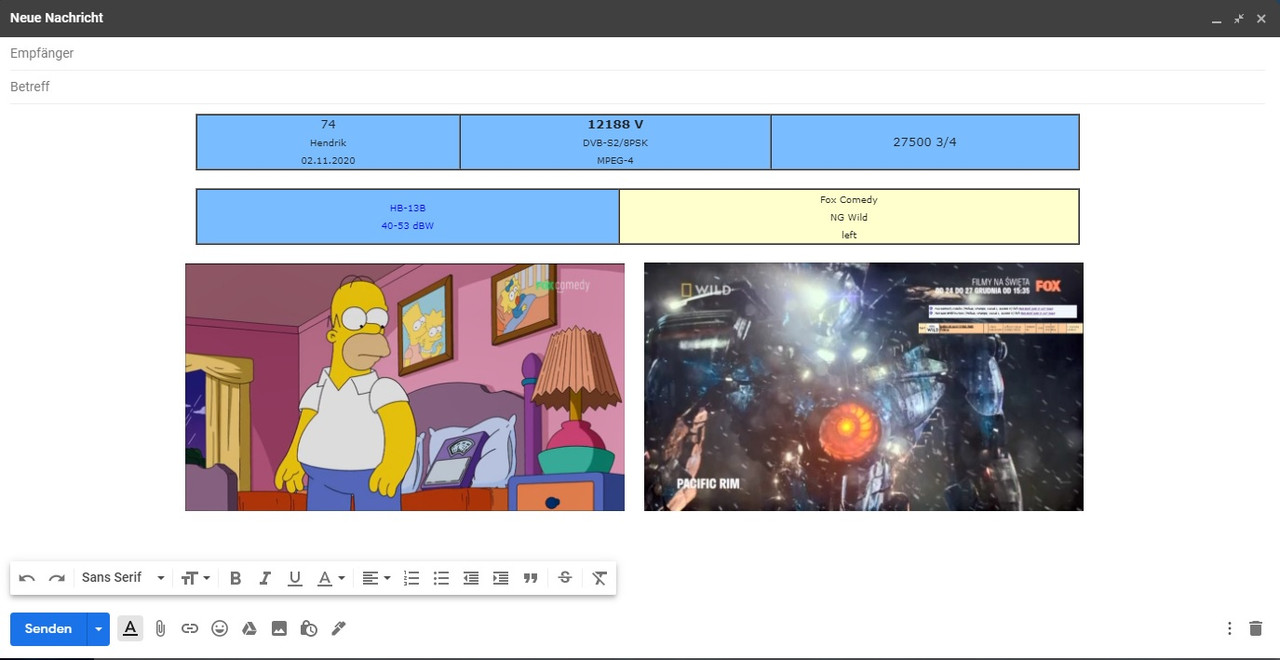The width and height of the screenshot is (1280, 660).
Task: Attach files with the paperclip icon
Action: 160,628
